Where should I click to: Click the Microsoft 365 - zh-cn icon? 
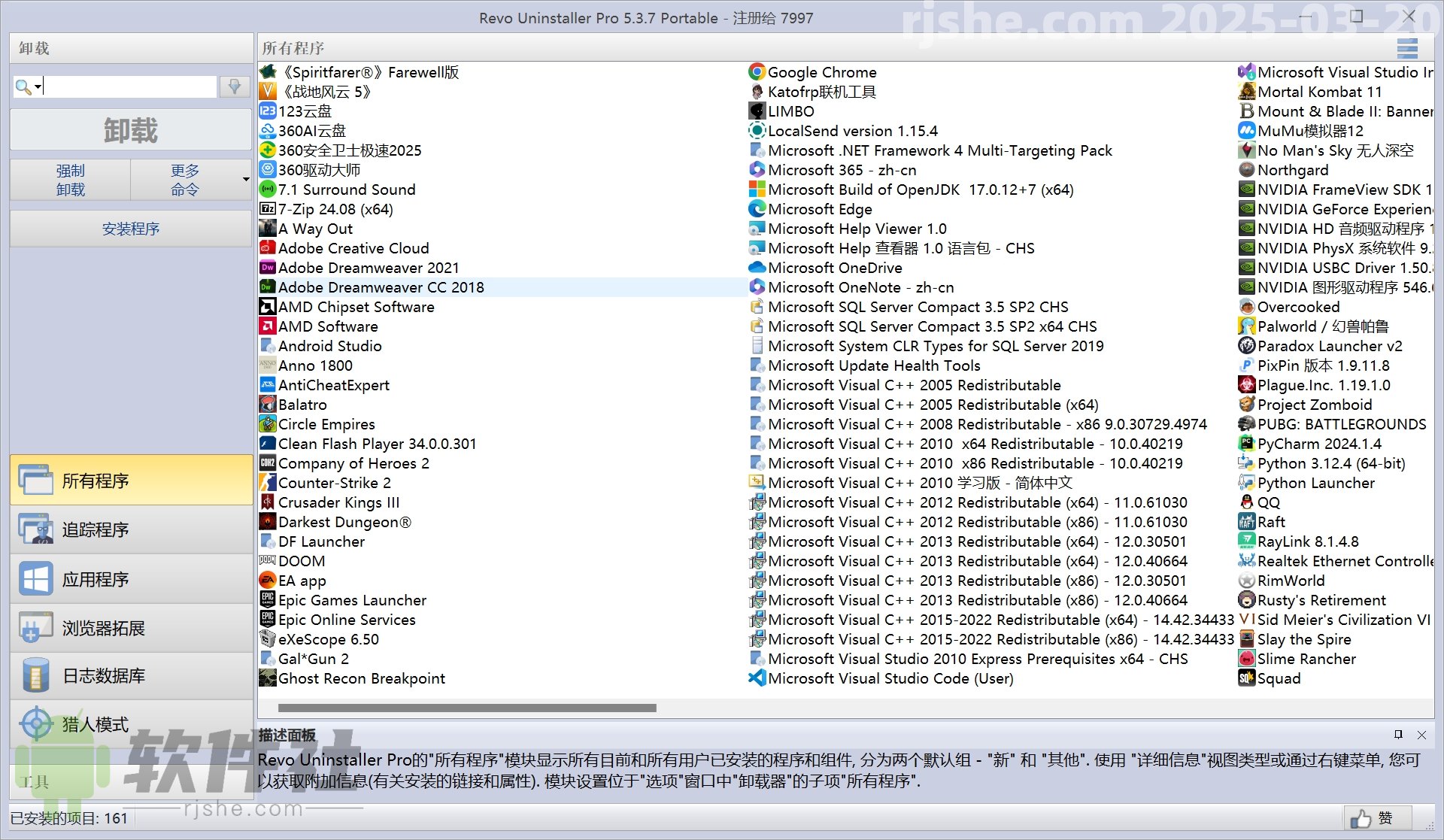coord(757,170)
